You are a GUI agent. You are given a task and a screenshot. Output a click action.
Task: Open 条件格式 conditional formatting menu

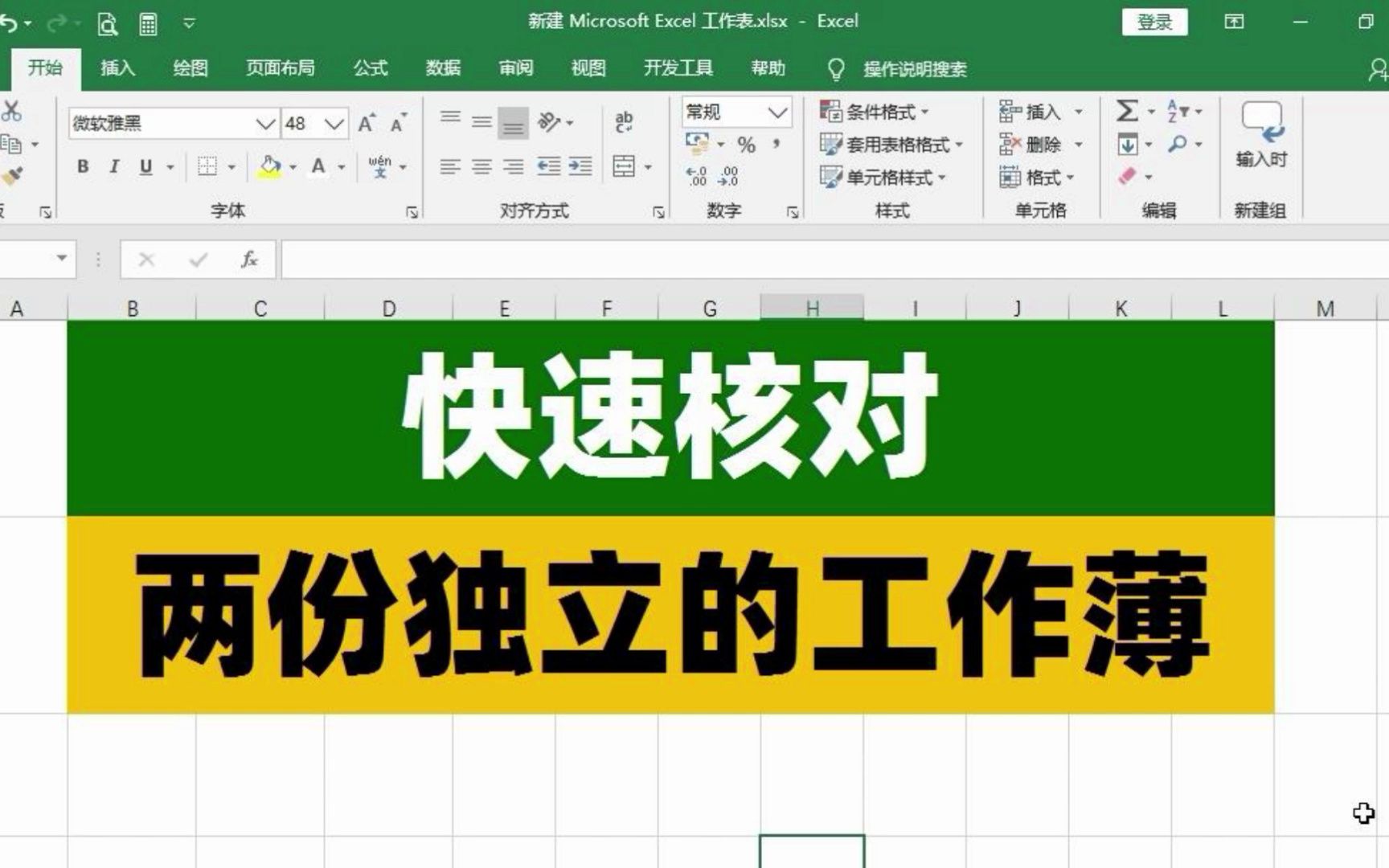coord(874,112)
